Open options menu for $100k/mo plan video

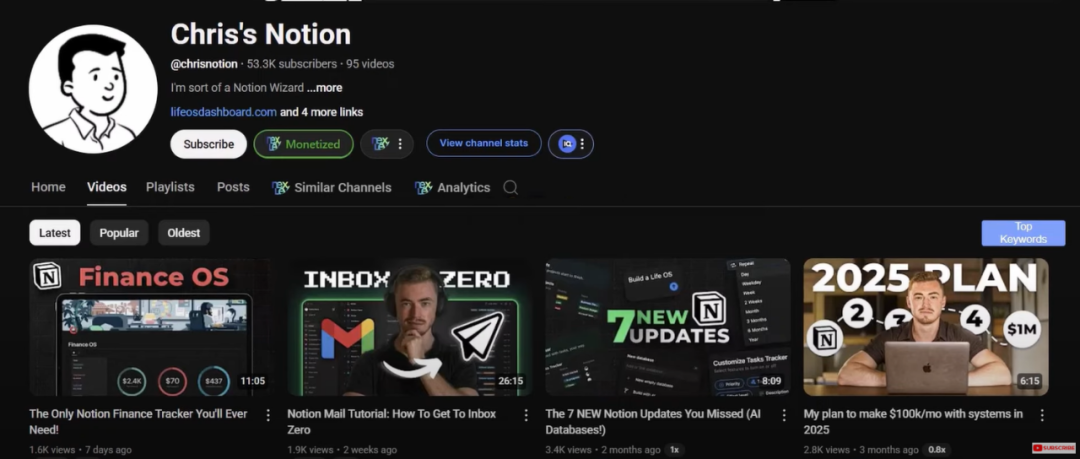point(1042,415)
